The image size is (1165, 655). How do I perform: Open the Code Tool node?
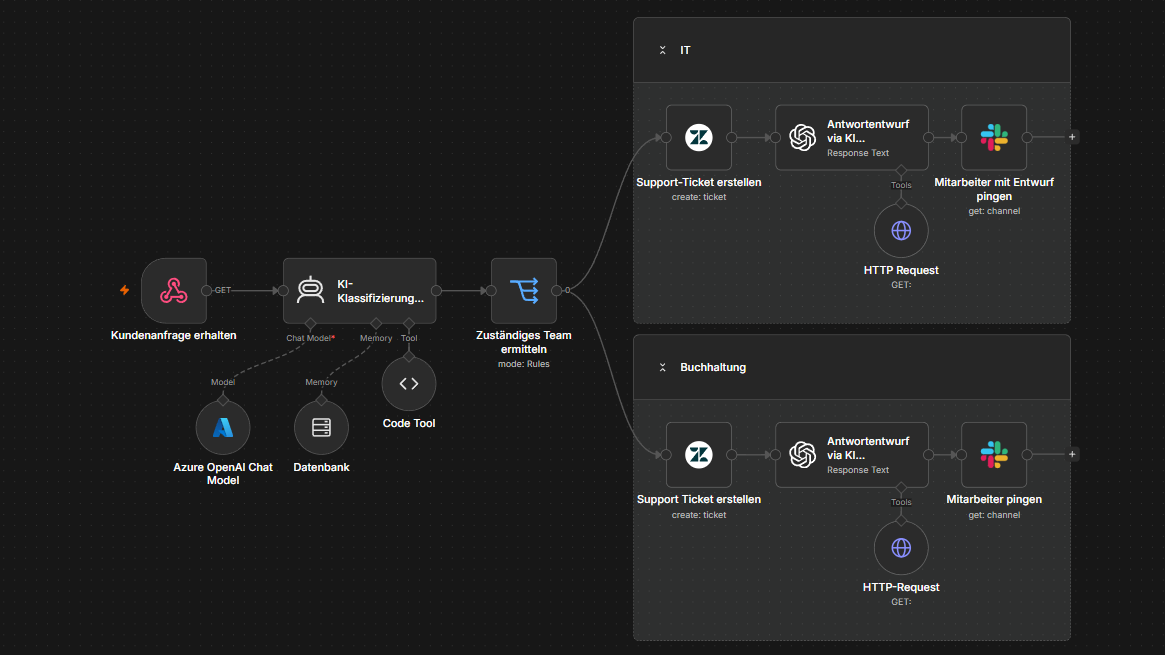[409, 383]
